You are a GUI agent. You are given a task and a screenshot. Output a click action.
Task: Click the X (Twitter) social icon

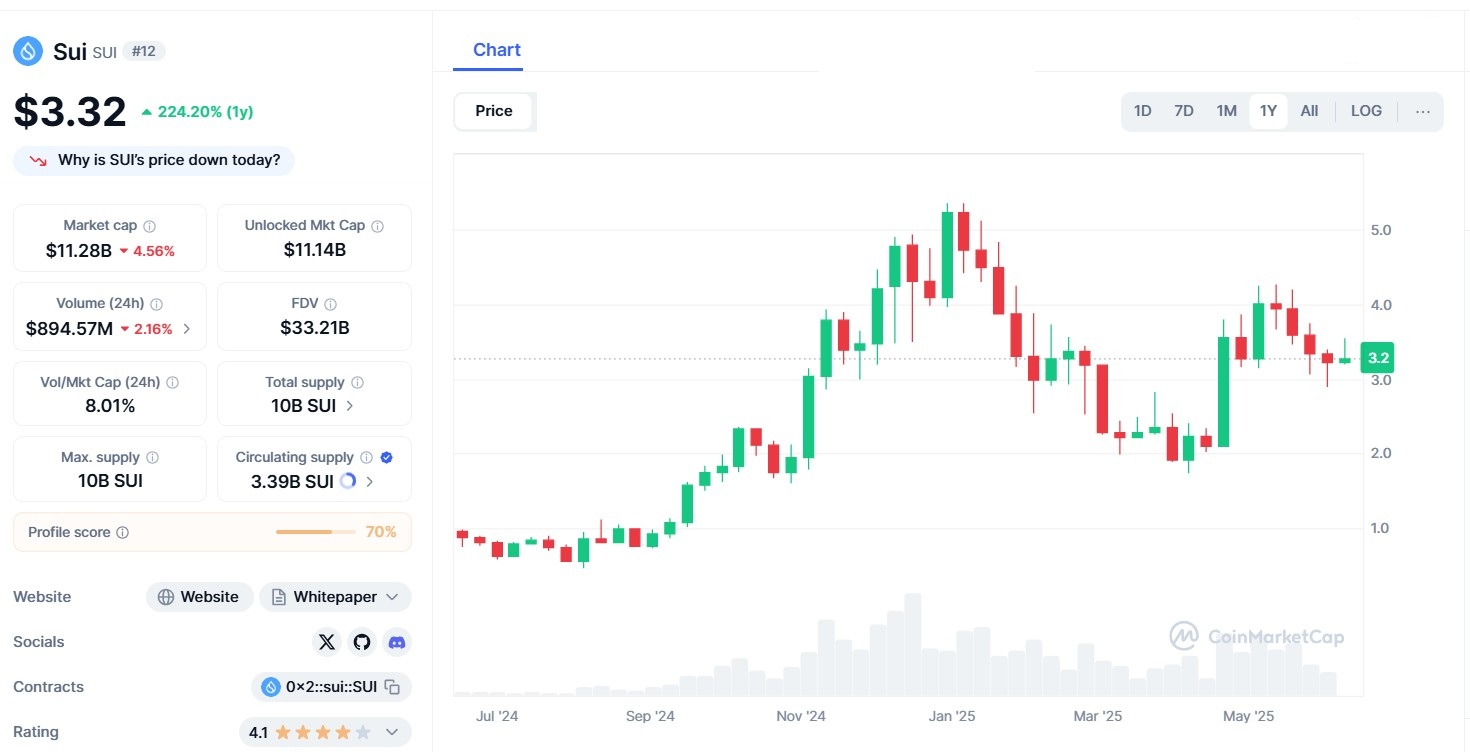327,642
